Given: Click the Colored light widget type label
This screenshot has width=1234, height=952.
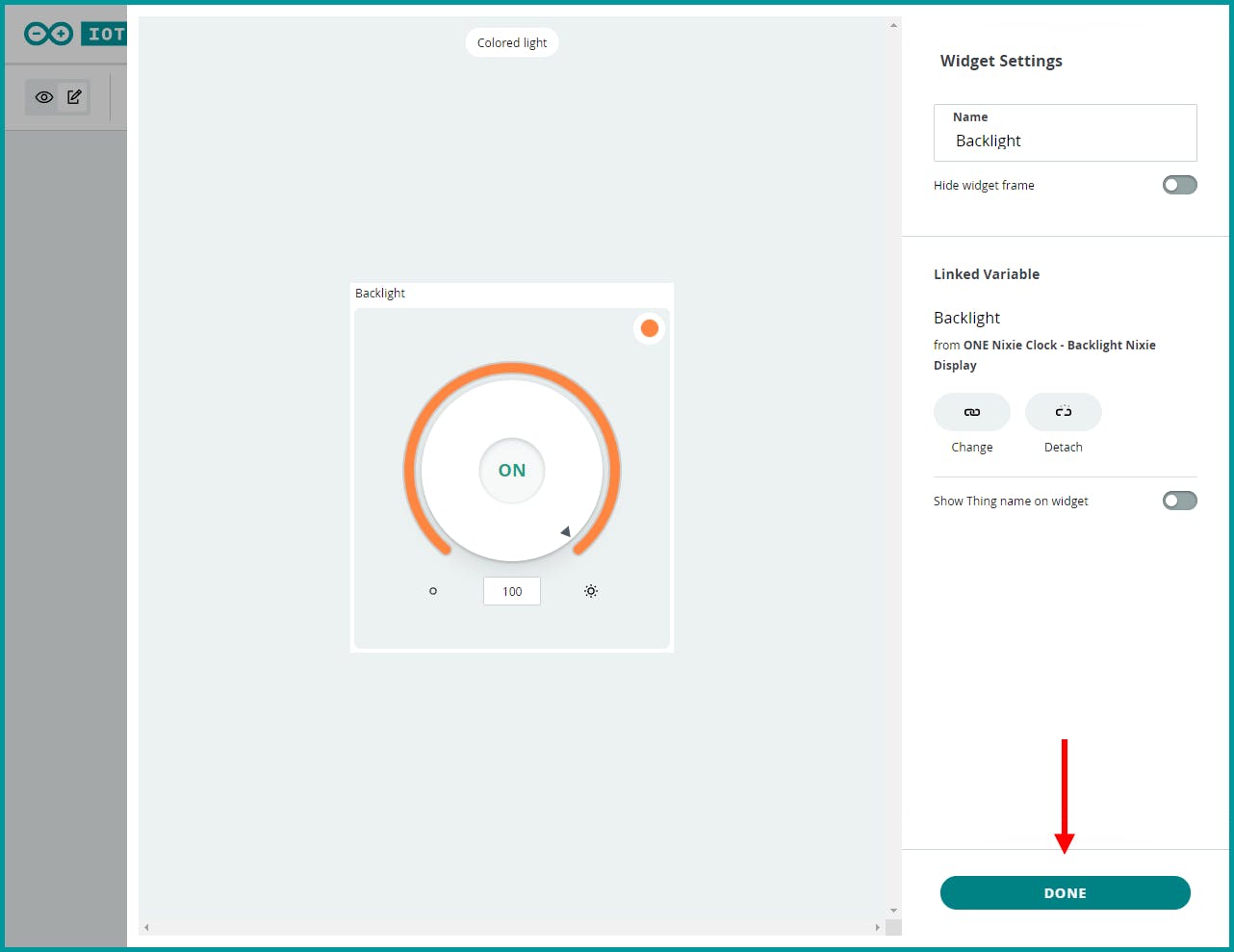Looking at the screenshot, I should [512, 42].
